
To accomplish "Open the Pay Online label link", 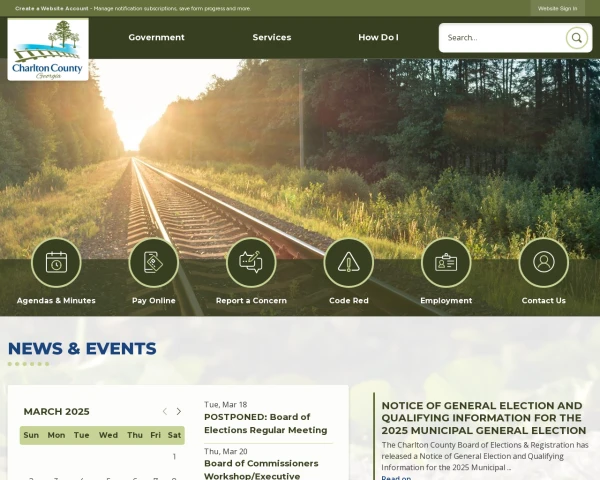I will pyautogui.click(x=154, y=300).
